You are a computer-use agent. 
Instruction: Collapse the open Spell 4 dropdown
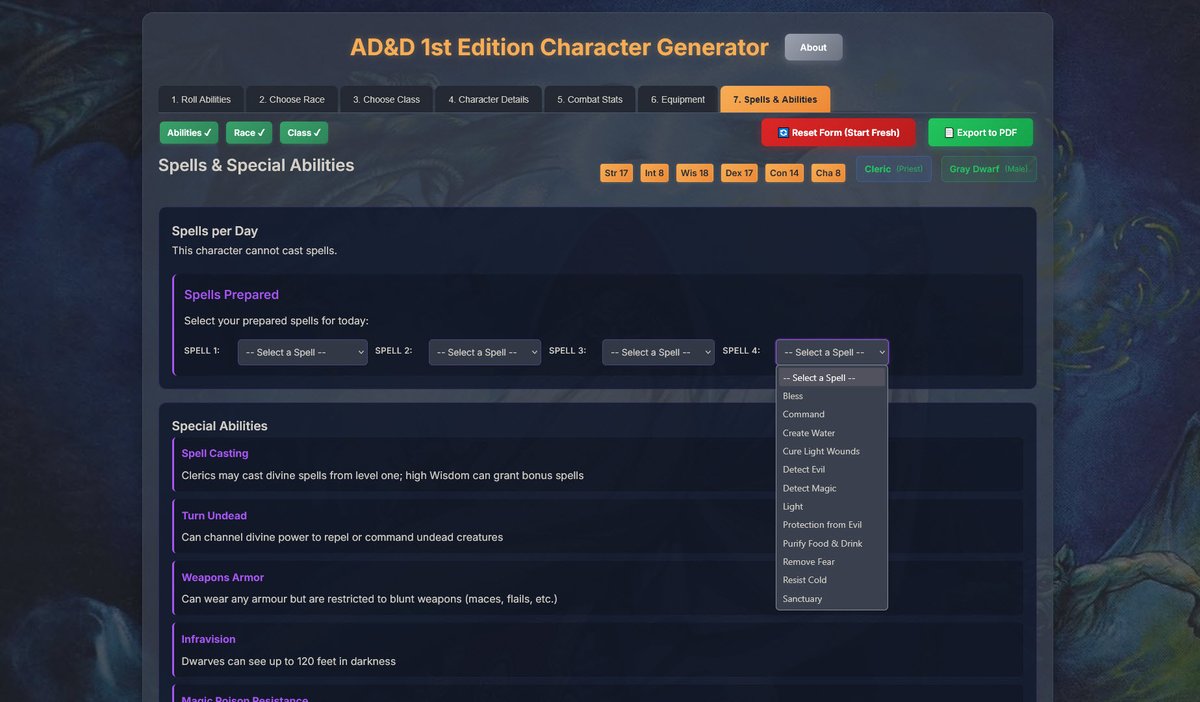pos(832,352)
